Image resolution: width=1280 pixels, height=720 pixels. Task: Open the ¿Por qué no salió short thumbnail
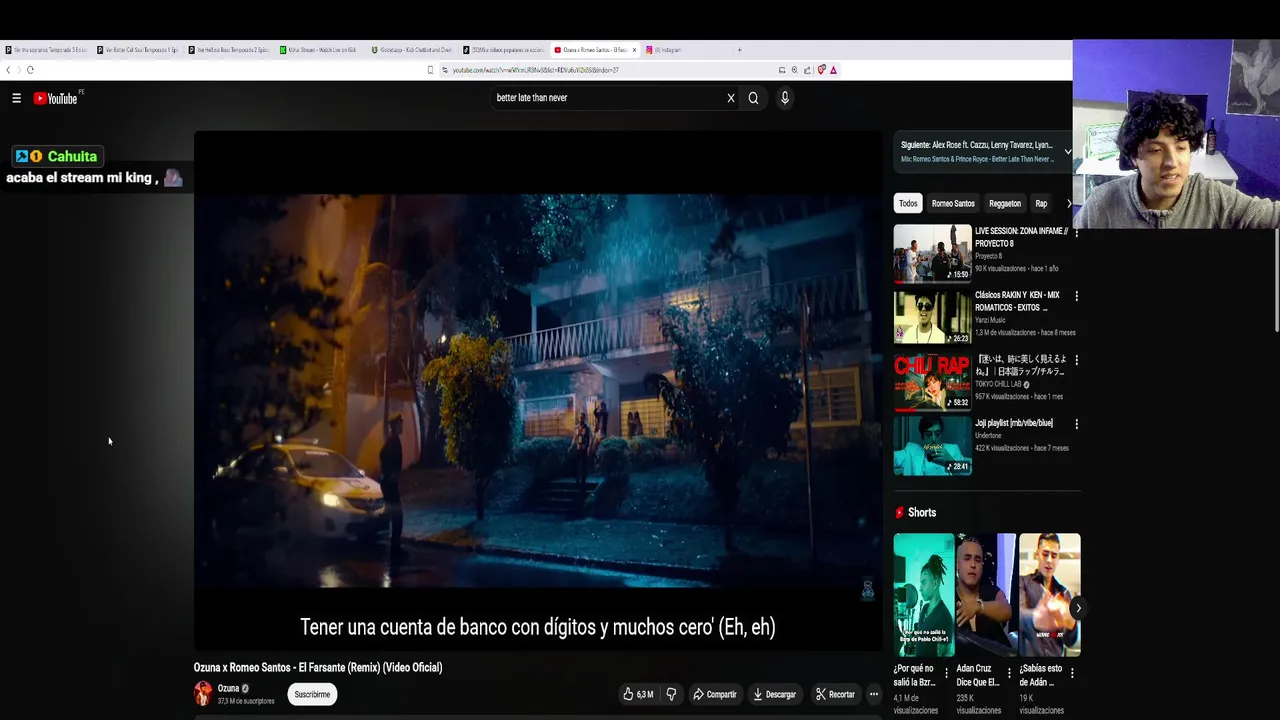(x=924, y=594)
